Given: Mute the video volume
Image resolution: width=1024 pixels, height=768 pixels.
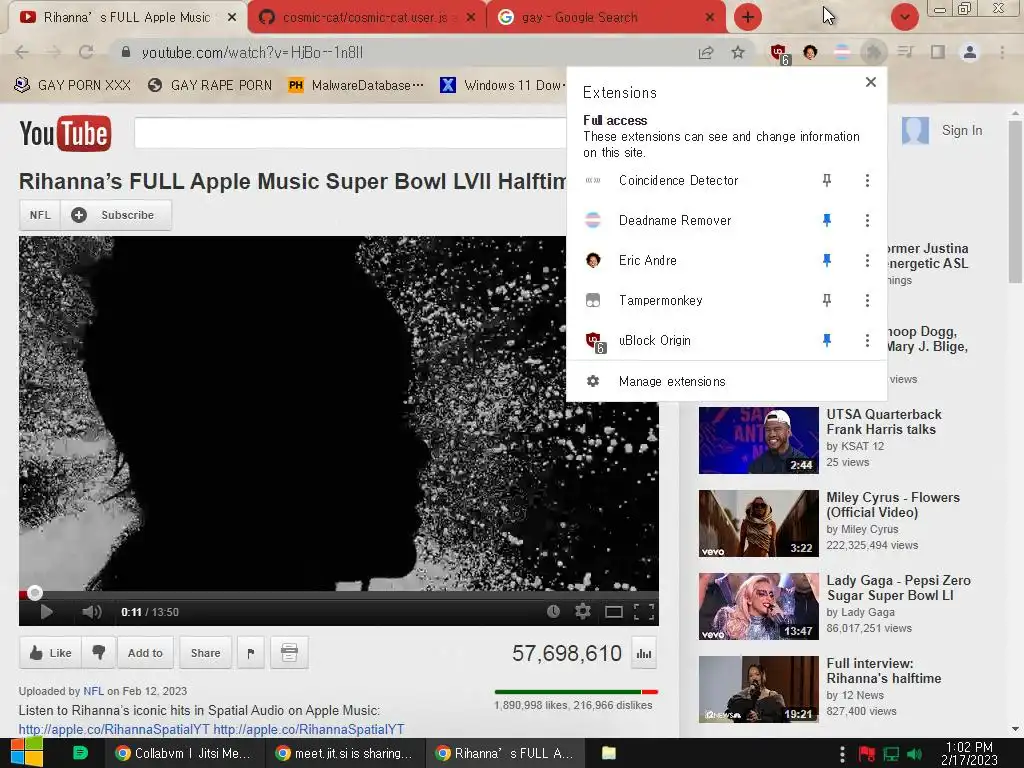Looking at the screenshot, I should 91,612.
